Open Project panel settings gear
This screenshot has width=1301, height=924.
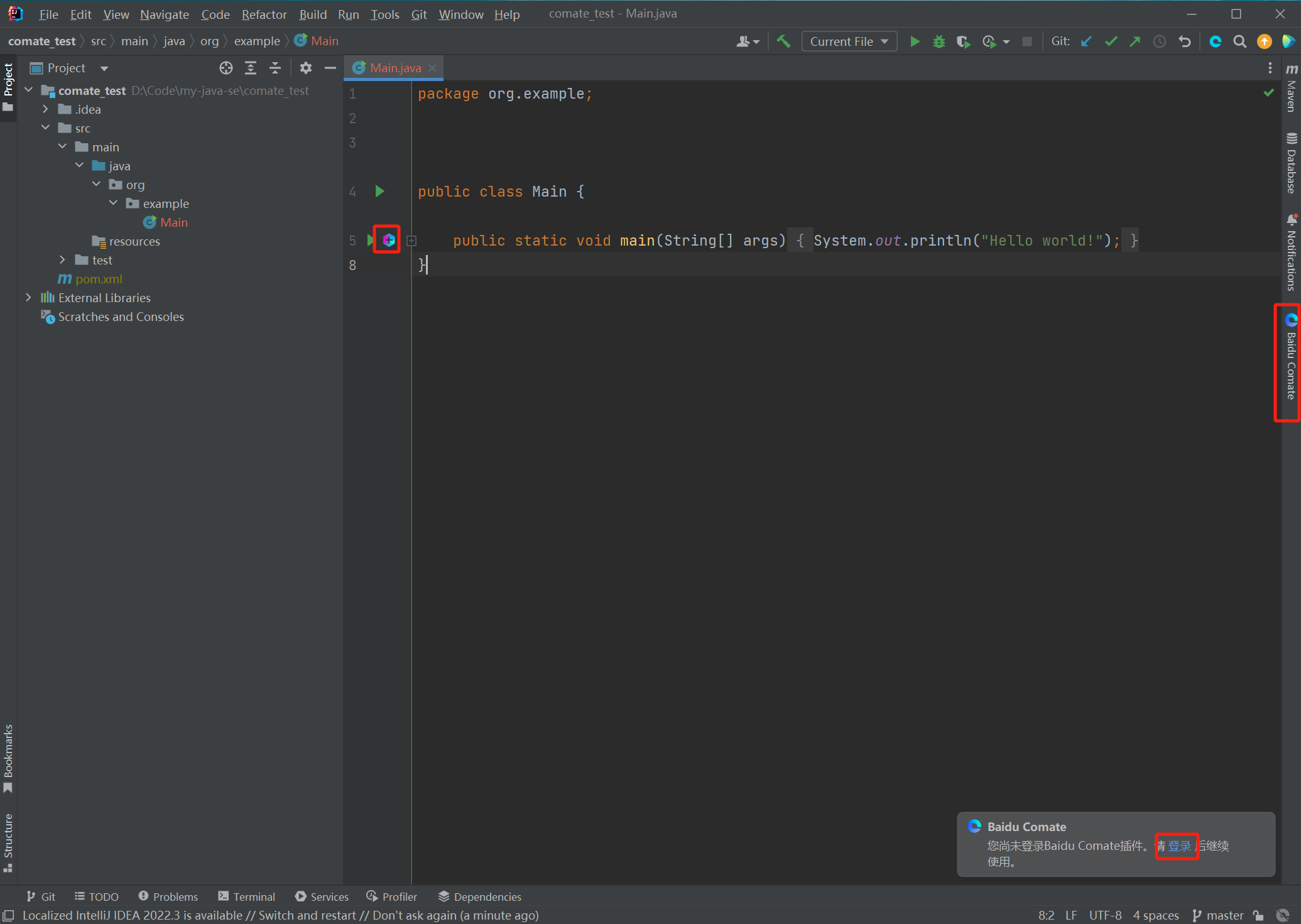click(305, 68)
